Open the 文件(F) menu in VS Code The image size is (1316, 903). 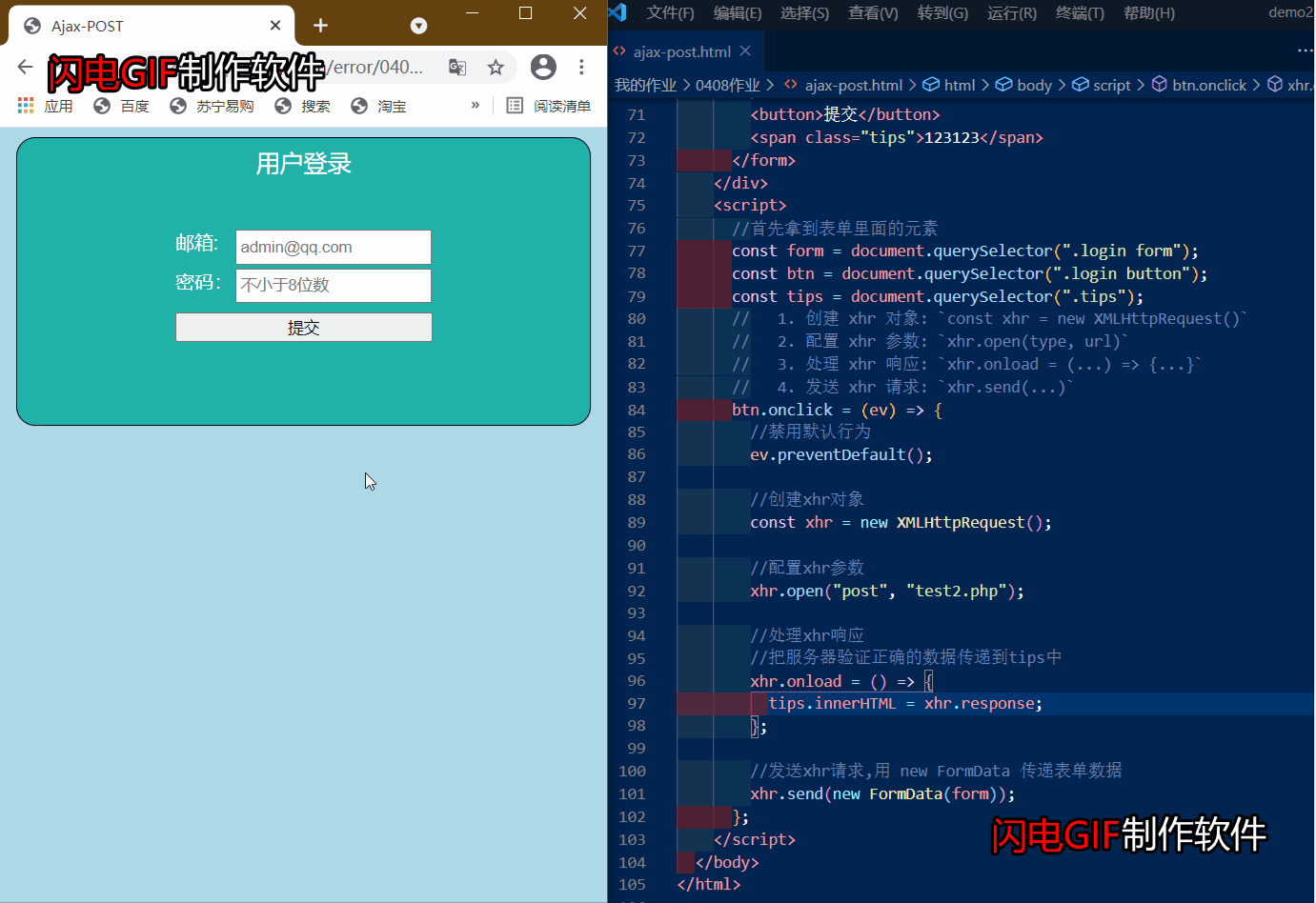coord(670,12)
